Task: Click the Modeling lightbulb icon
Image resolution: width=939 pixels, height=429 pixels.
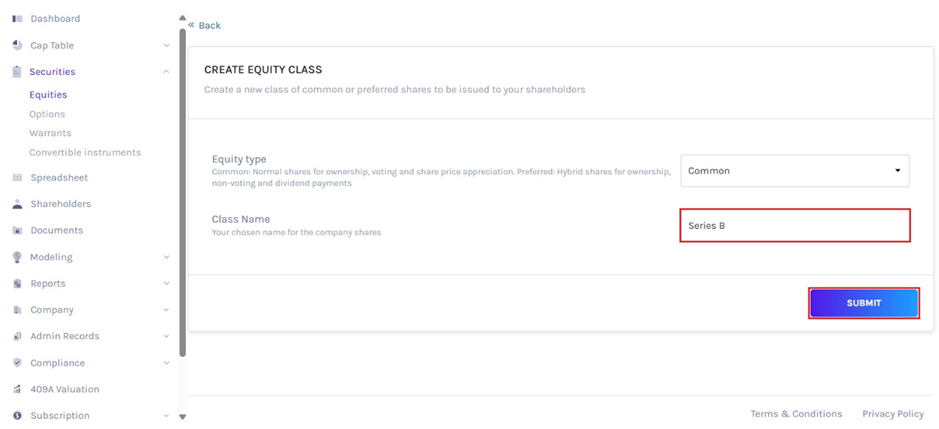Action: tap(17, 257)
